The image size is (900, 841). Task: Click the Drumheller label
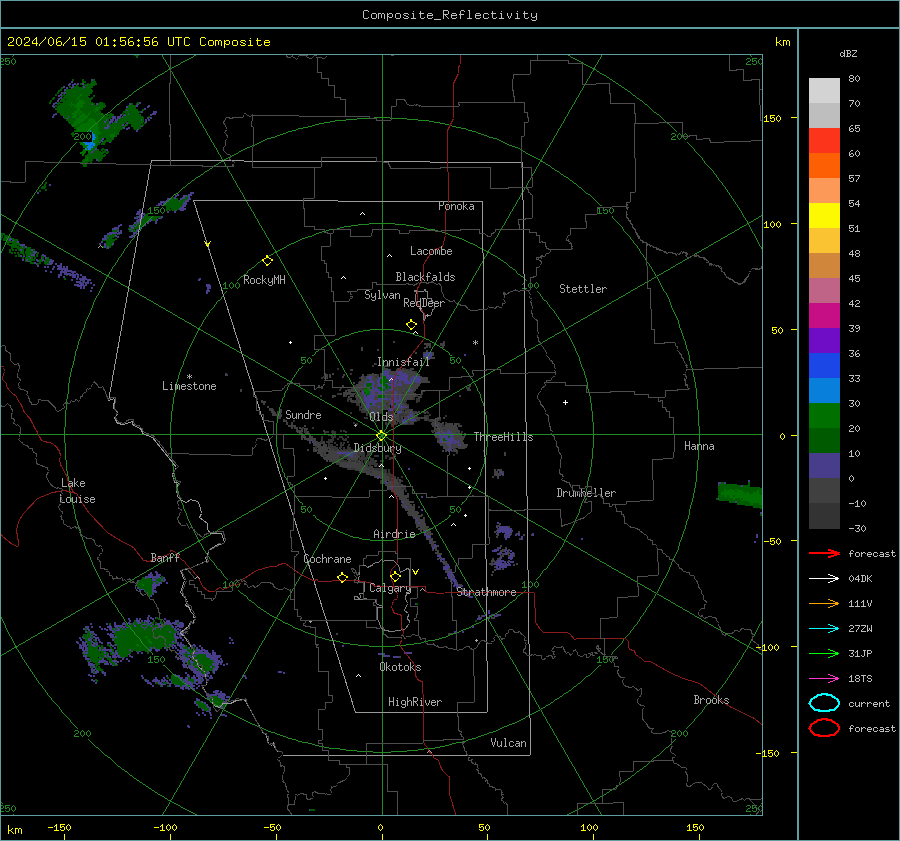[x=586, y=493]
